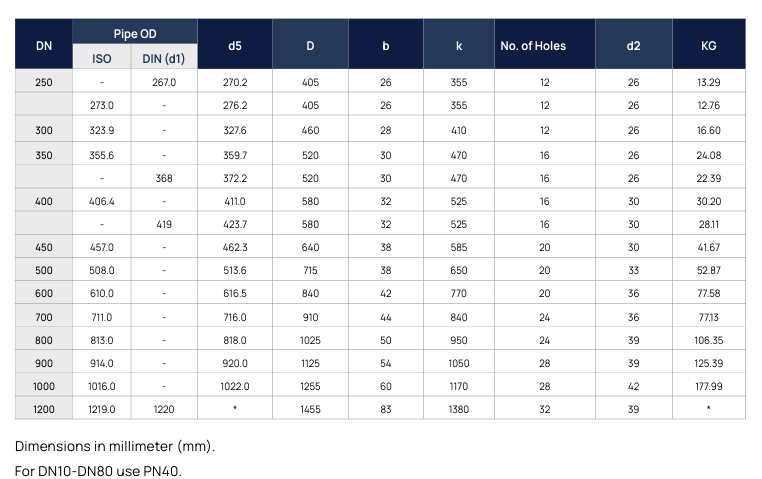
Task: Click the 1455 D value
Action: click(x=310, y=409)
